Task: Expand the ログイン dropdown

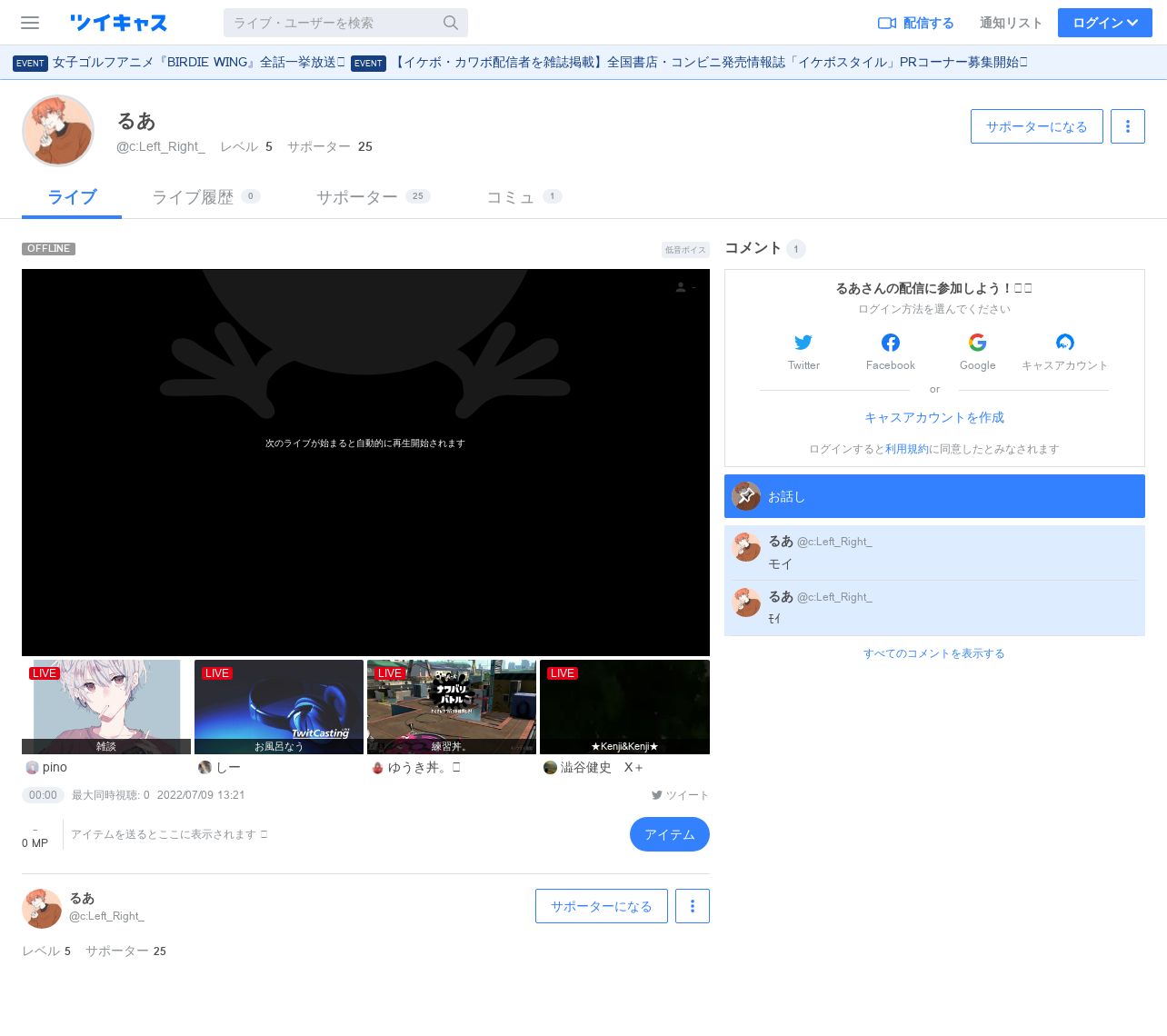Action: coord(1105,23)
